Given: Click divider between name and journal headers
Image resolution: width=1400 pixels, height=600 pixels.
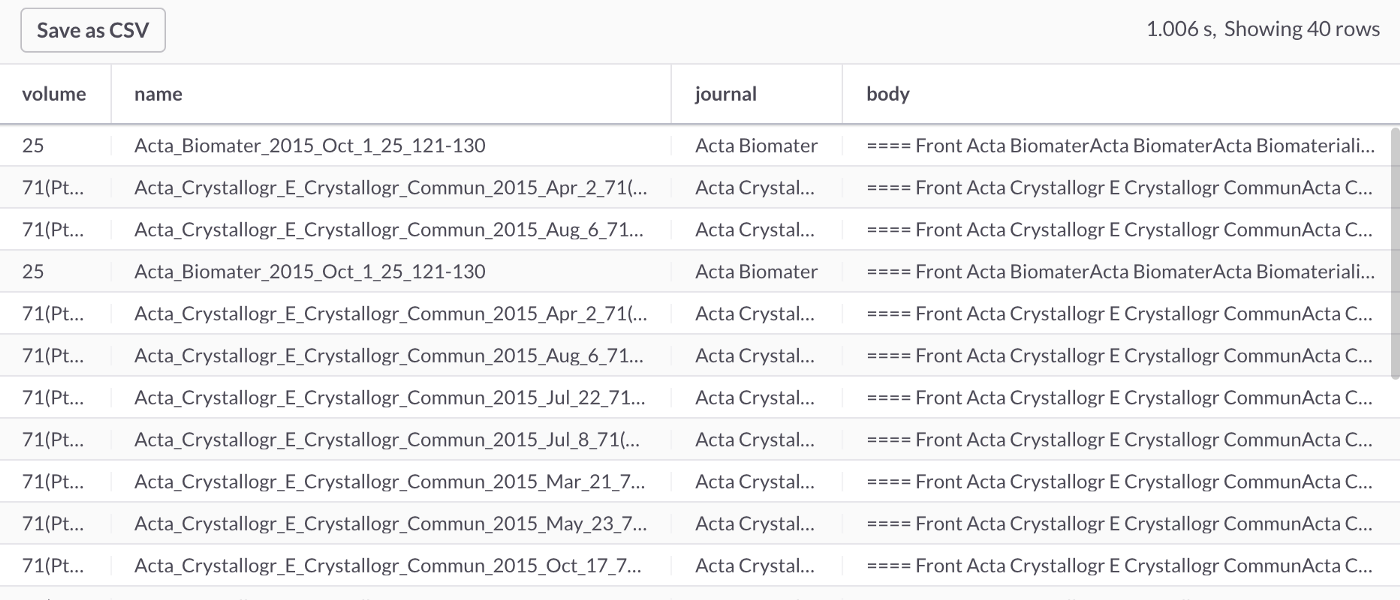Looking at the screenshot, I should (671, 94).
